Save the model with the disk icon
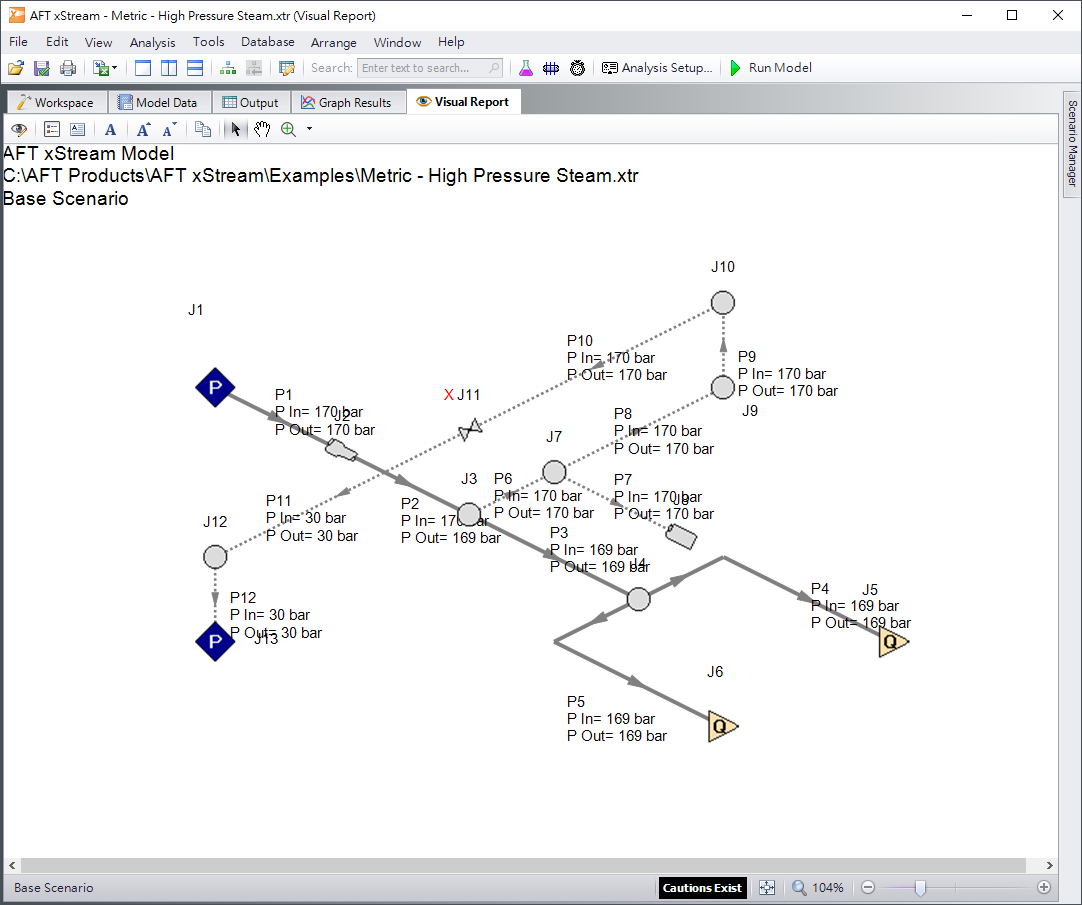 click(42, 68)
